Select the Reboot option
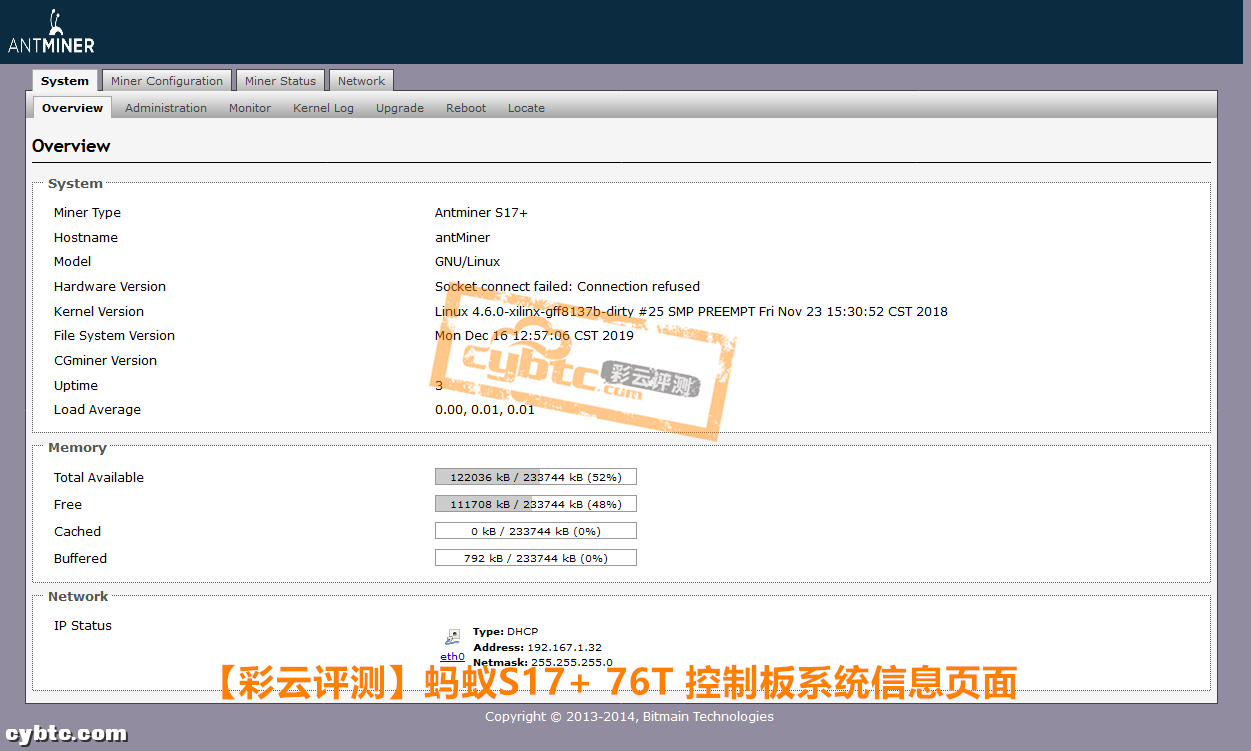Viewport: 1251px width, 751px height. (466, 107)
